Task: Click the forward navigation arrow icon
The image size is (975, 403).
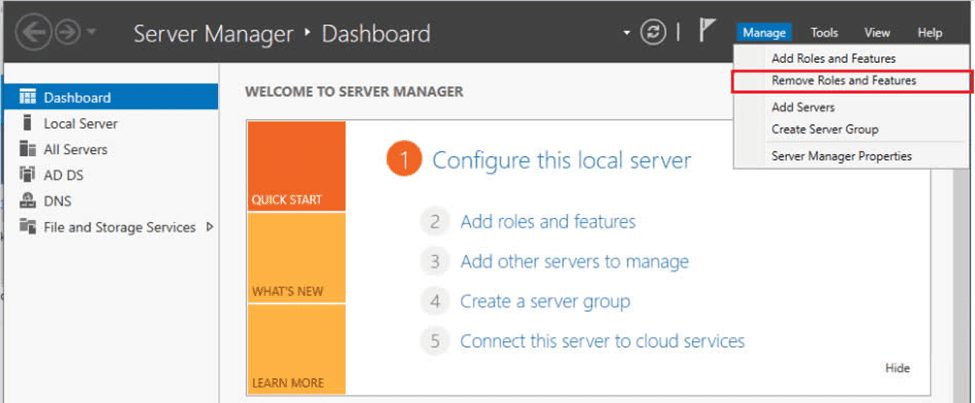Action: coord(68,32)
